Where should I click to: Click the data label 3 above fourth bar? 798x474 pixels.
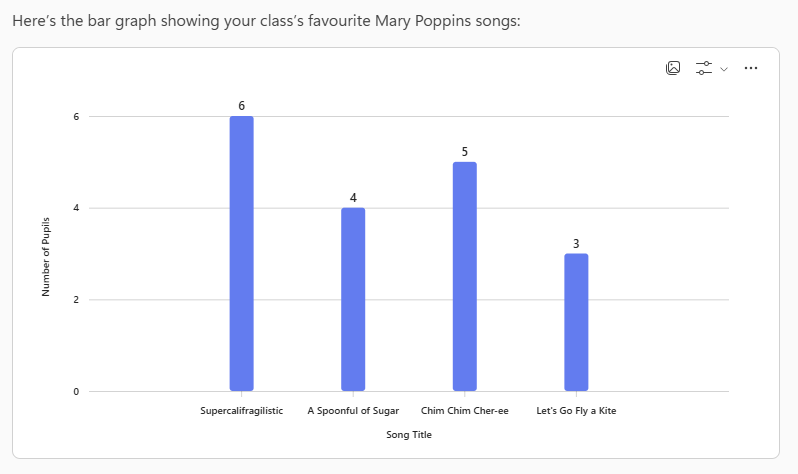[576, 243]
